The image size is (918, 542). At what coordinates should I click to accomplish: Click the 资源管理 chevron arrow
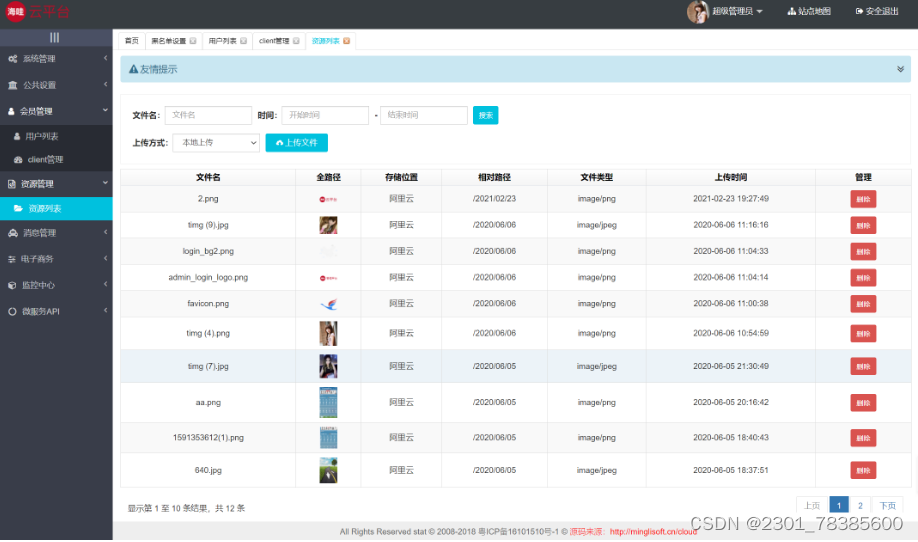pos(105,183)
